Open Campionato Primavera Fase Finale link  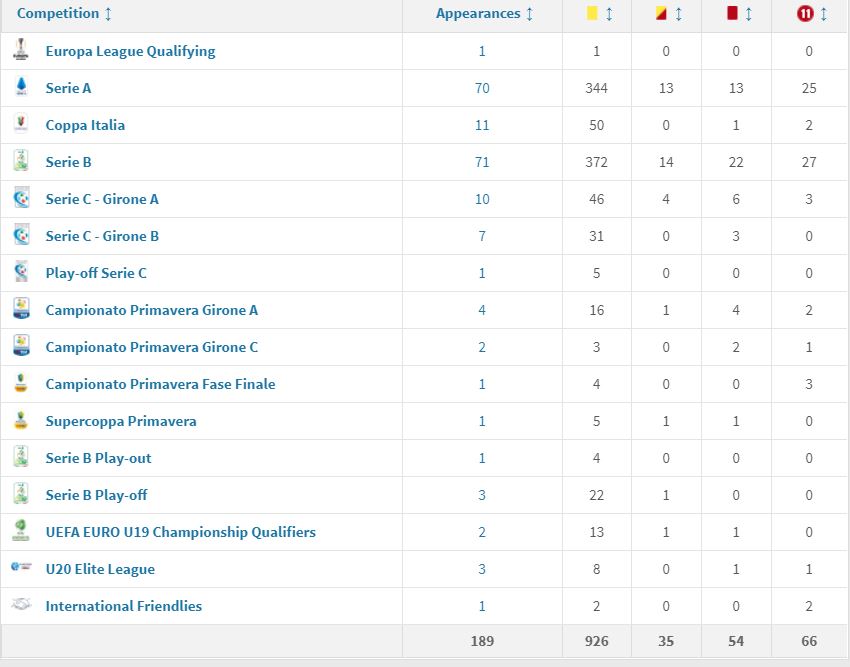(x=160, y=384)
